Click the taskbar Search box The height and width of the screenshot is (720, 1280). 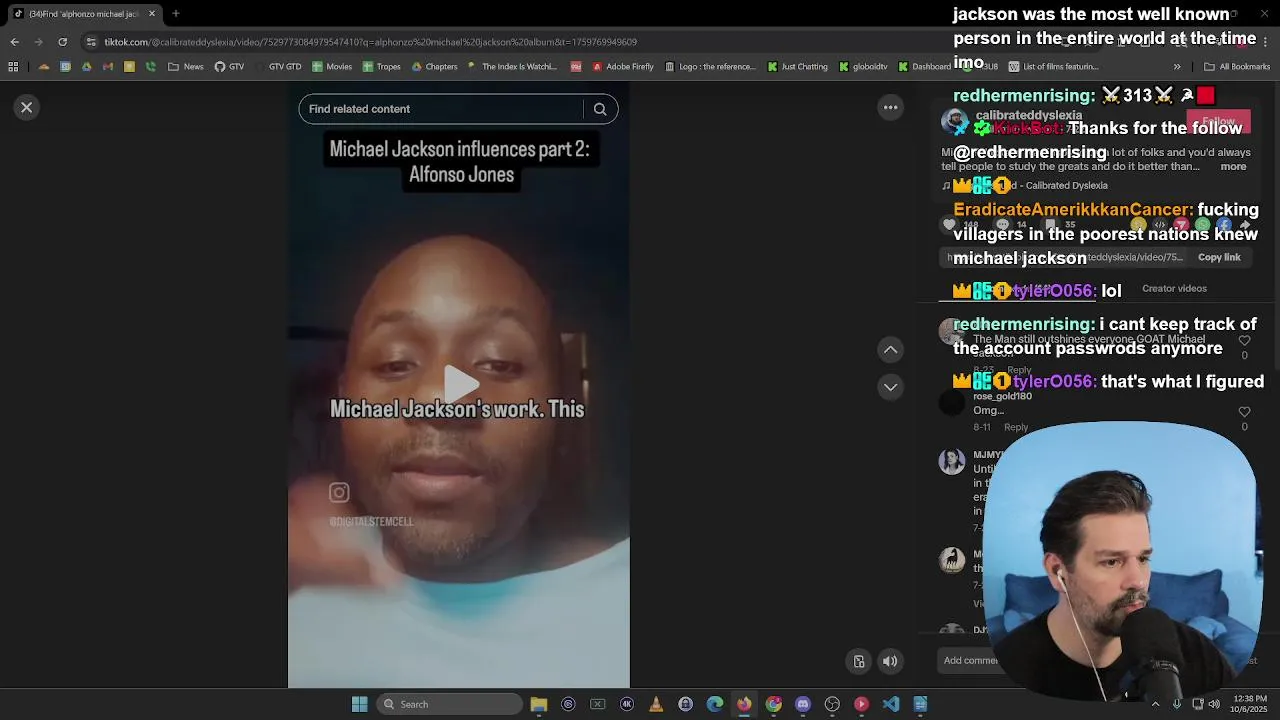click(x=449, y=704)
